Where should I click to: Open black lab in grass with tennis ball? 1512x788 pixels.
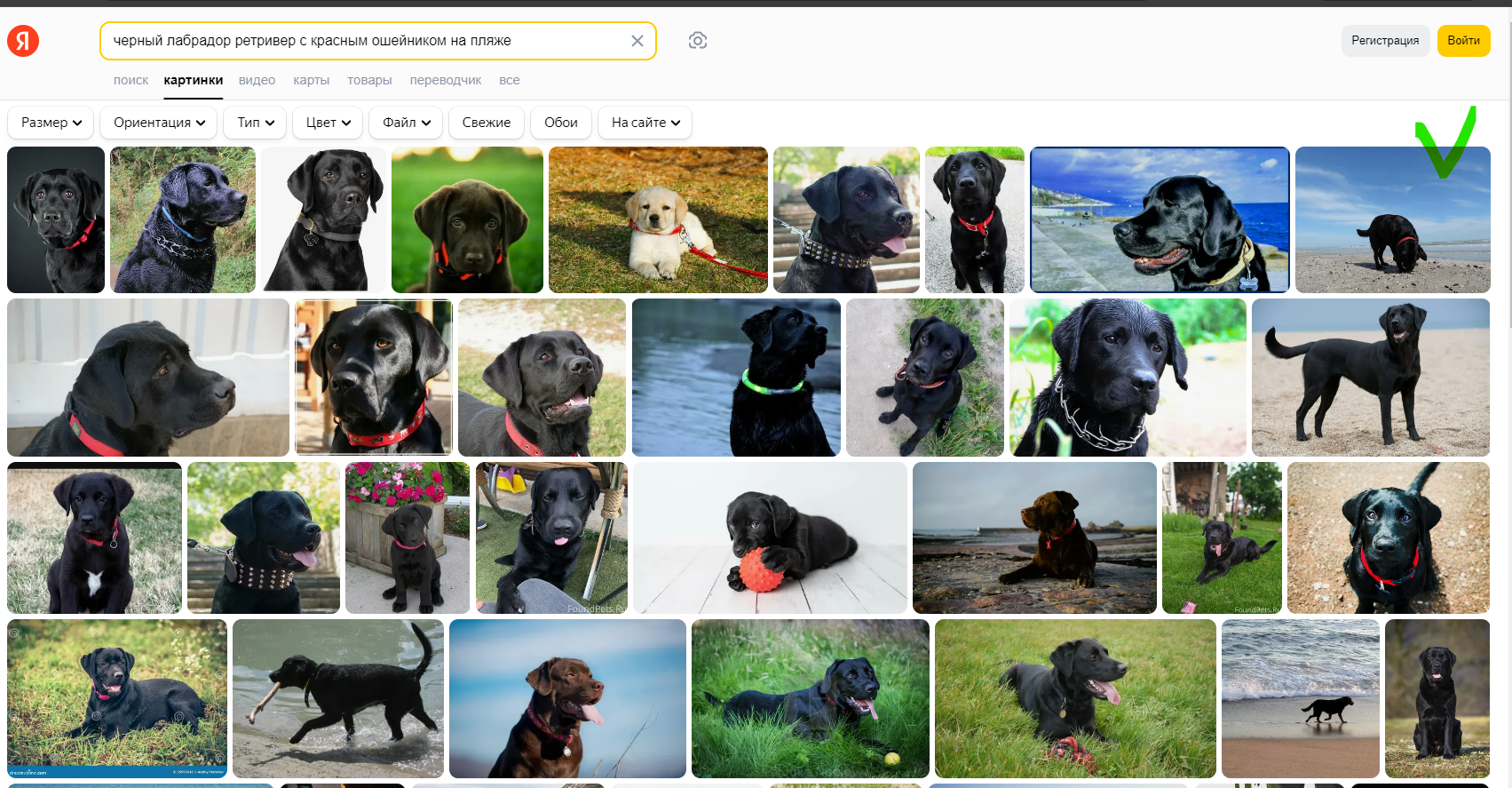tap(811, 698)
